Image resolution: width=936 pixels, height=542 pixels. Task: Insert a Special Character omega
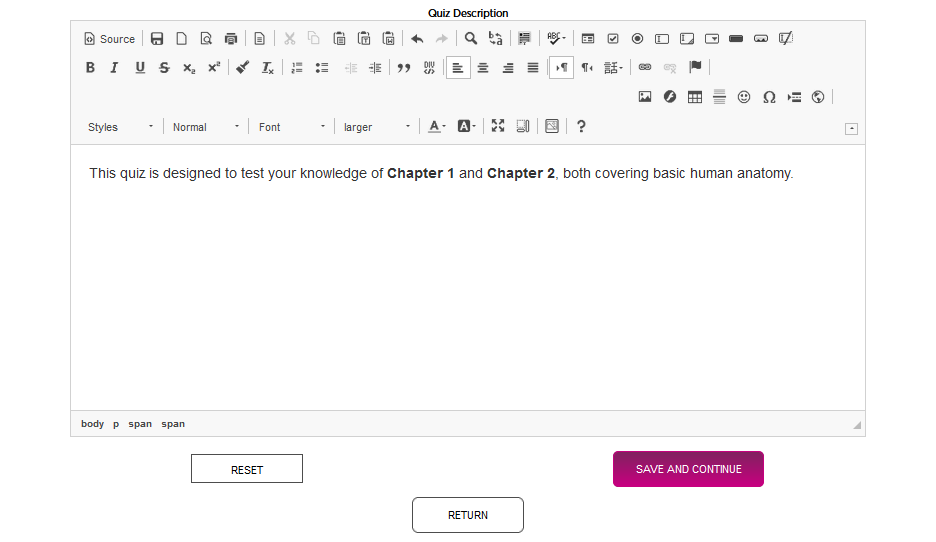click(x=769, y=97)
